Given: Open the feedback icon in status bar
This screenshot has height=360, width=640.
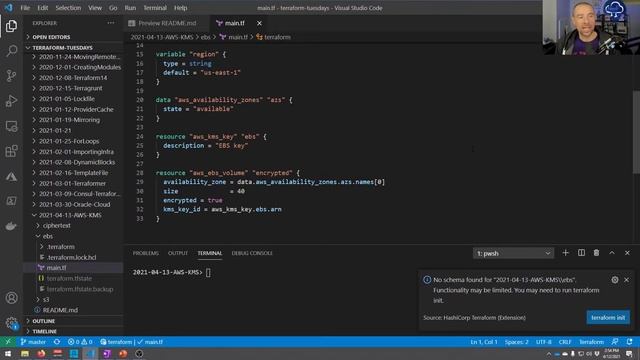Looking at the screenshot, I should pyautogui.click(x=615, y=342).
